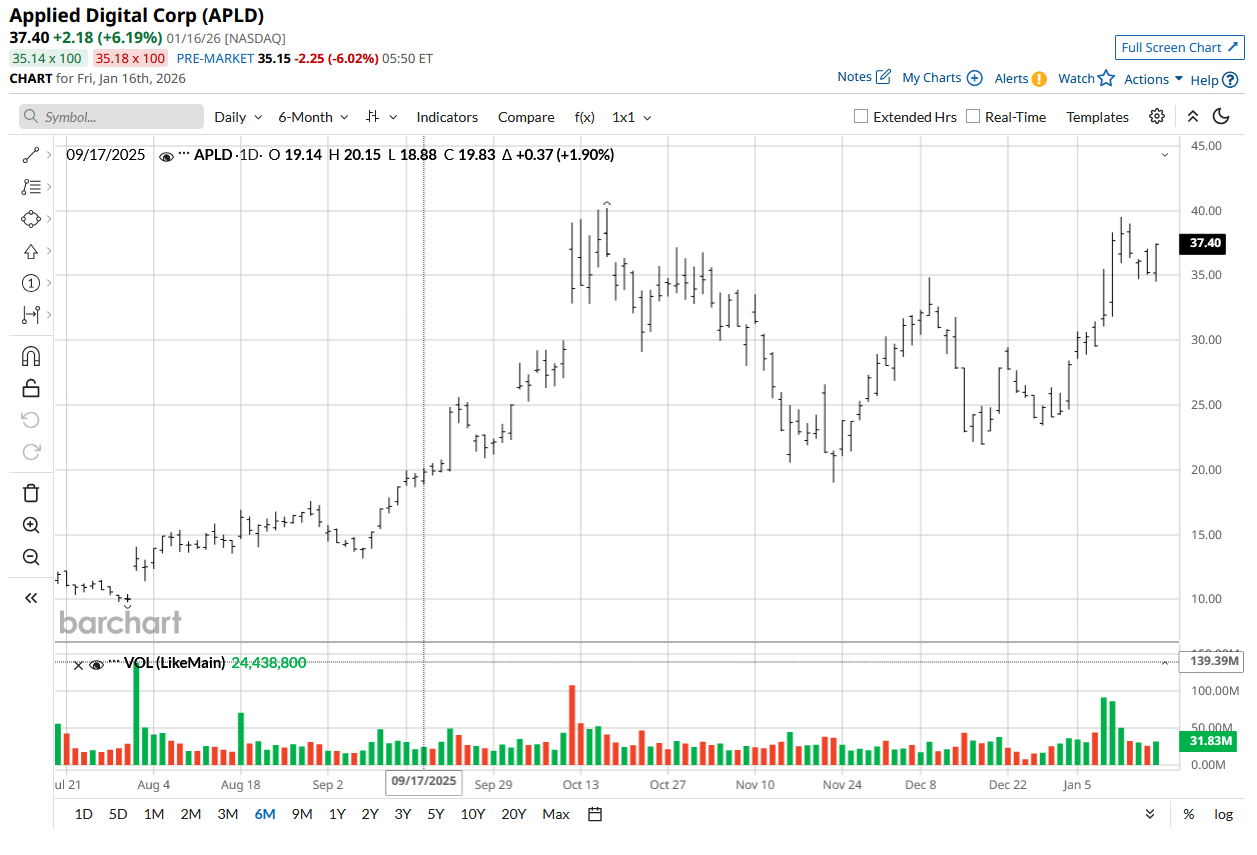Open chart settings gear

pos(1157,117)
